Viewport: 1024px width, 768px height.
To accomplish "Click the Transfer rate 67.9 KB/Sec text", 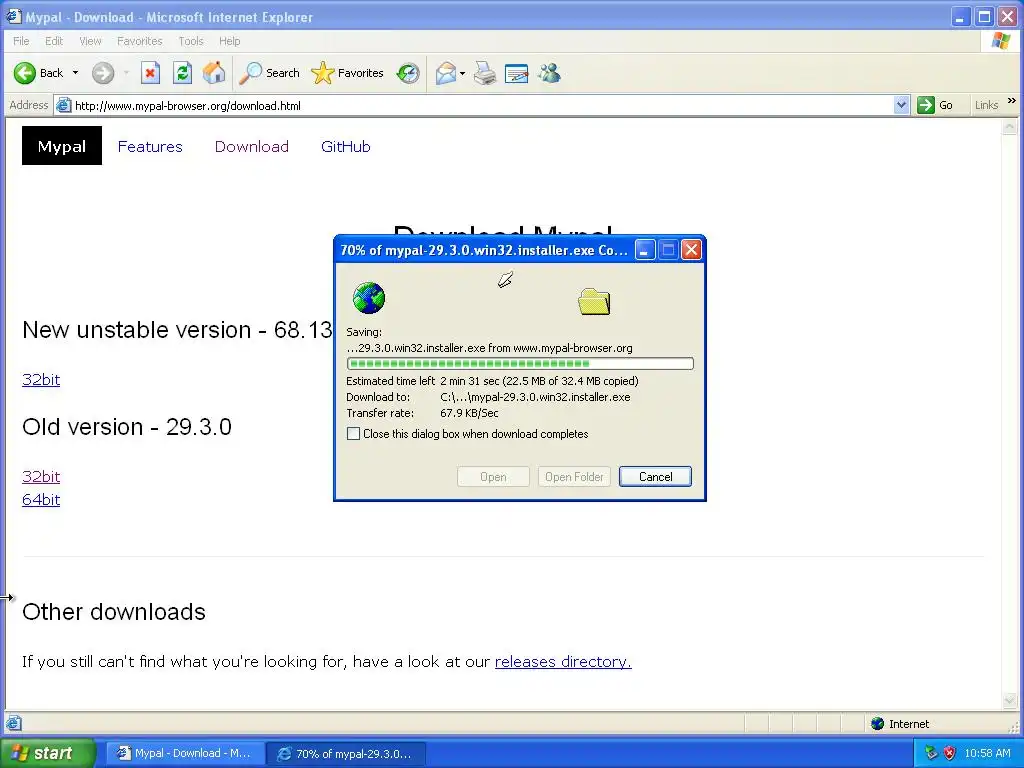I will 423,413.
